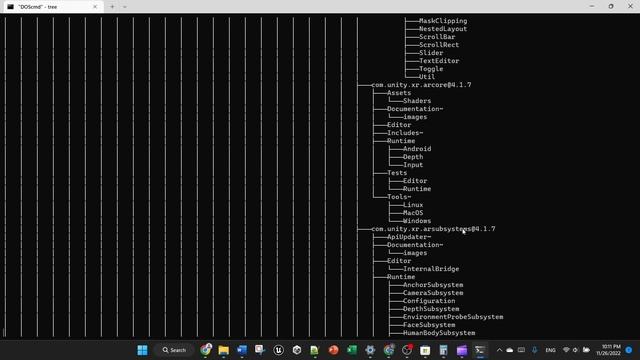The width and height of the screenshot is (640, 360).
Task: Click the DepthSubsystem folder row
Action: pyautogui.click(x=431, y=309)
